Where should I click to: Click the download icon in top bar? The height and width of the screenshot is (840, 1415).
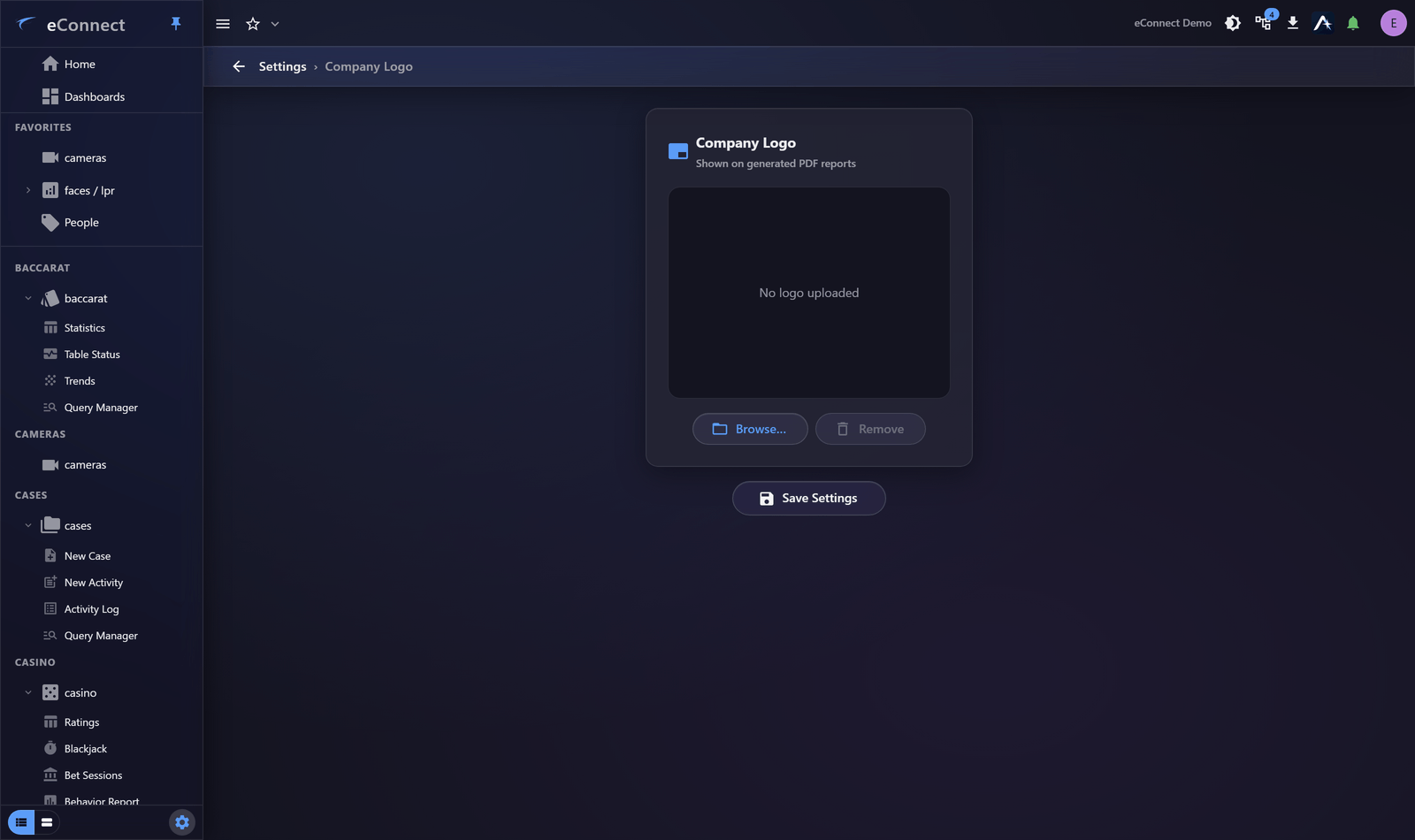(x=1293, y=23)
